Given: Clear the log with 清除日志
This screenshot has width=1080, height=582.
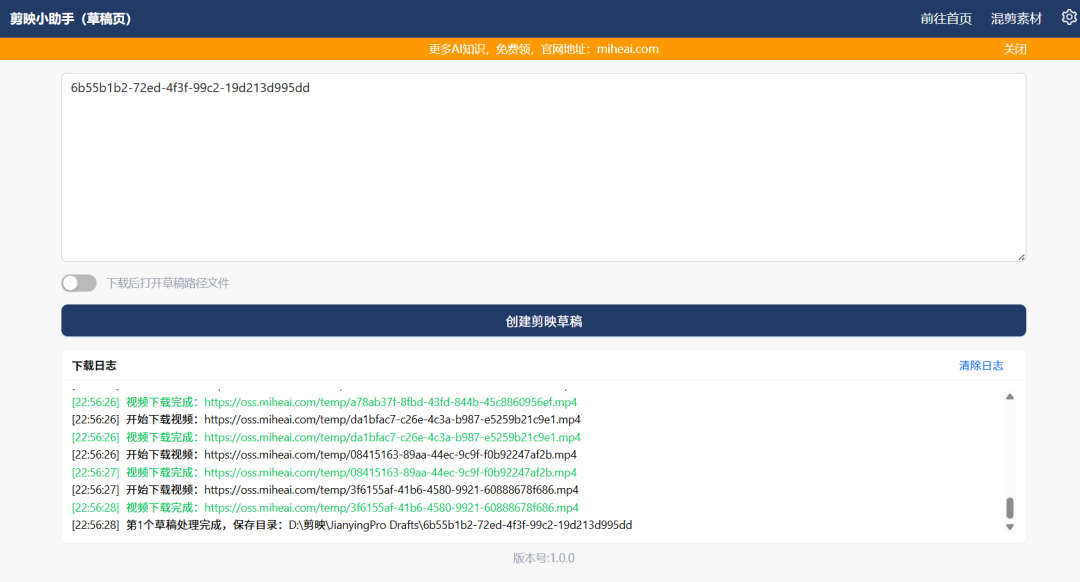Looking at the screenshot, I should (981, 366).
